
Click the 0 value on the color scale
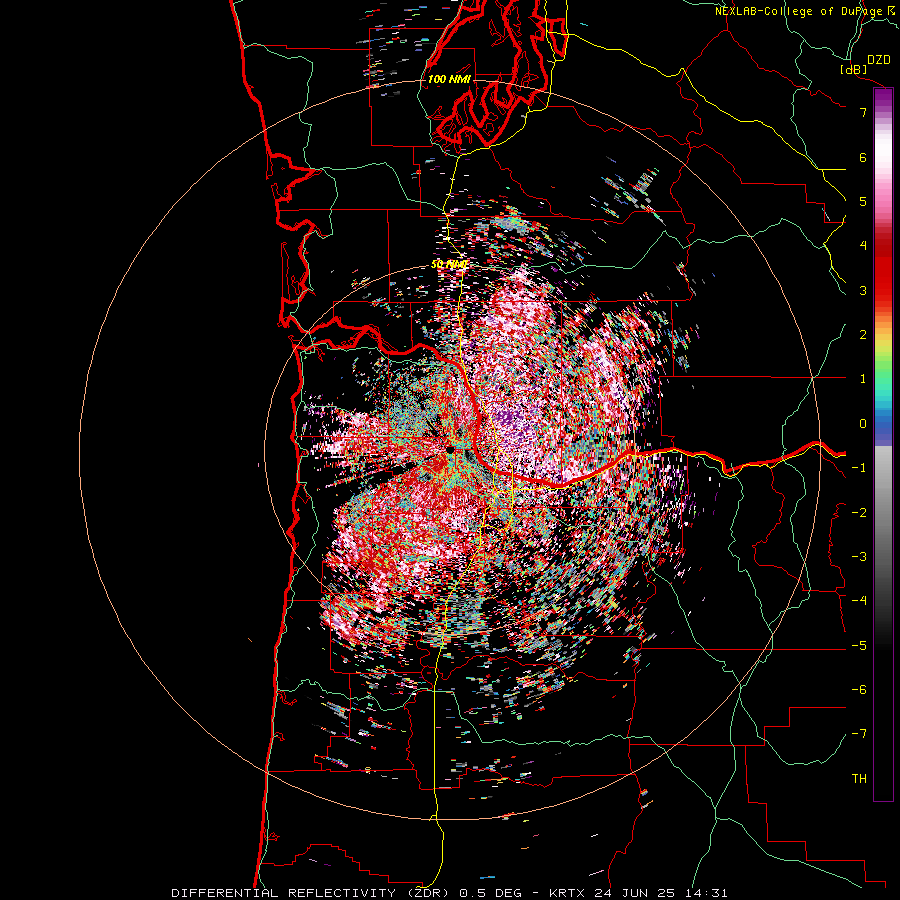(x=863, y=424)
